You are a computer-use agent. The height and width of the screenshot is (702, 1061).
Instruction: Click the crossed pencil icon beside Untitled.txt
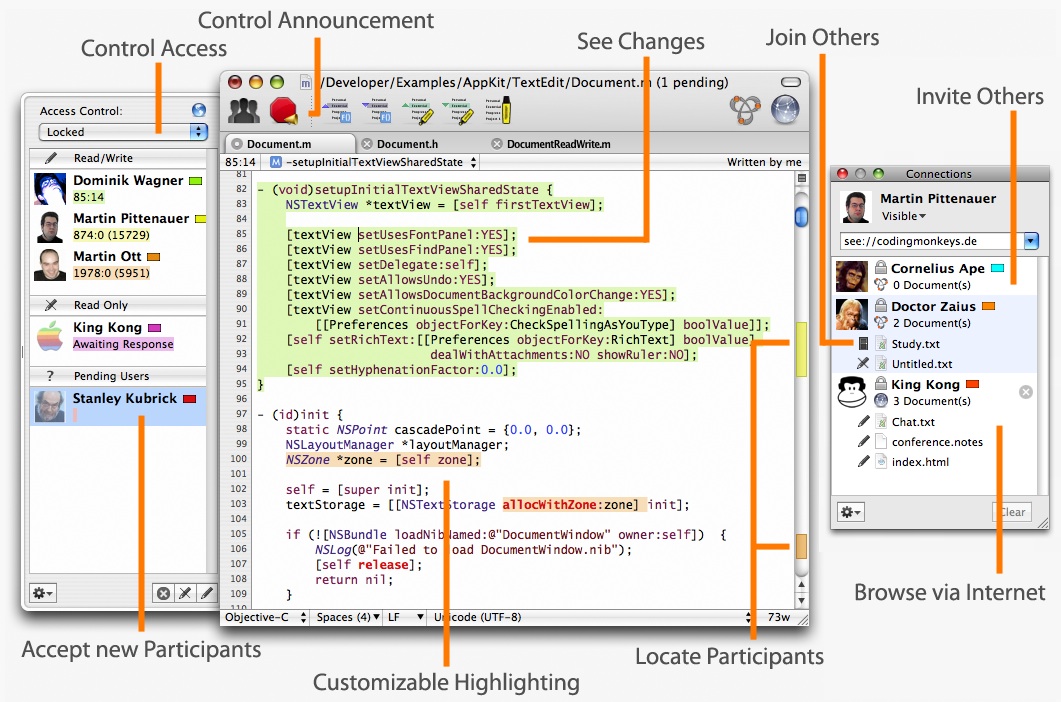[x=863, y=364]
